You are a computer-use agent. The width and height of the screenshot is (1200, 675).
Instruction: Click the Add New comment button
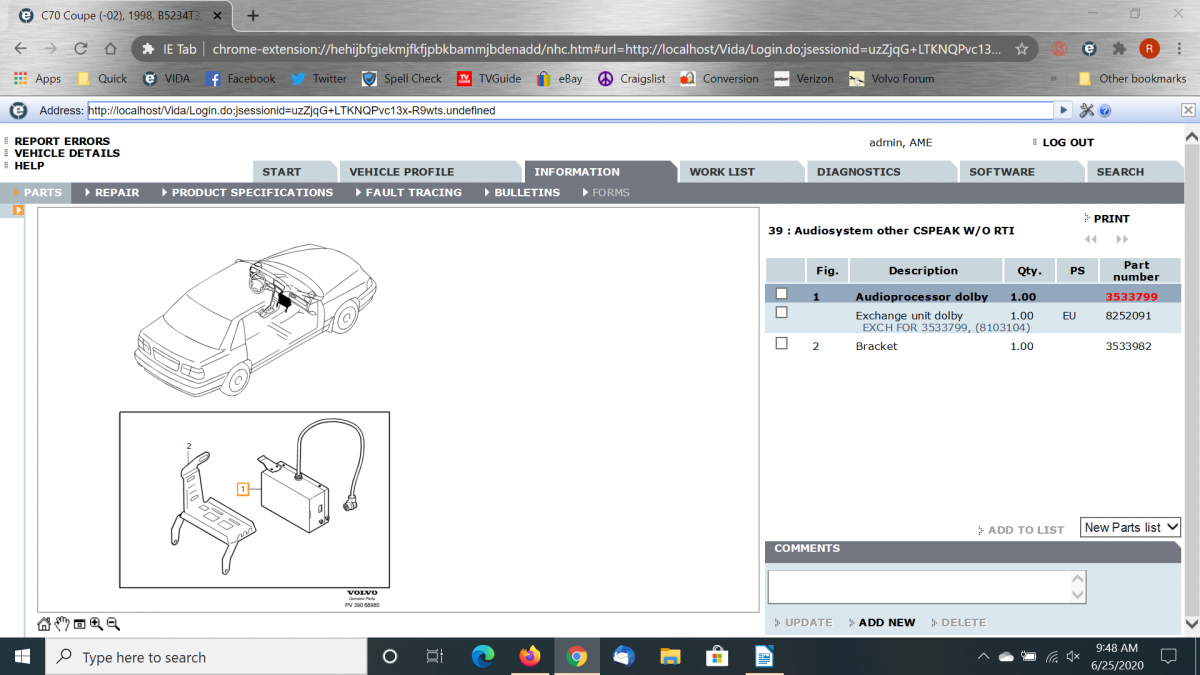[886, 622]
